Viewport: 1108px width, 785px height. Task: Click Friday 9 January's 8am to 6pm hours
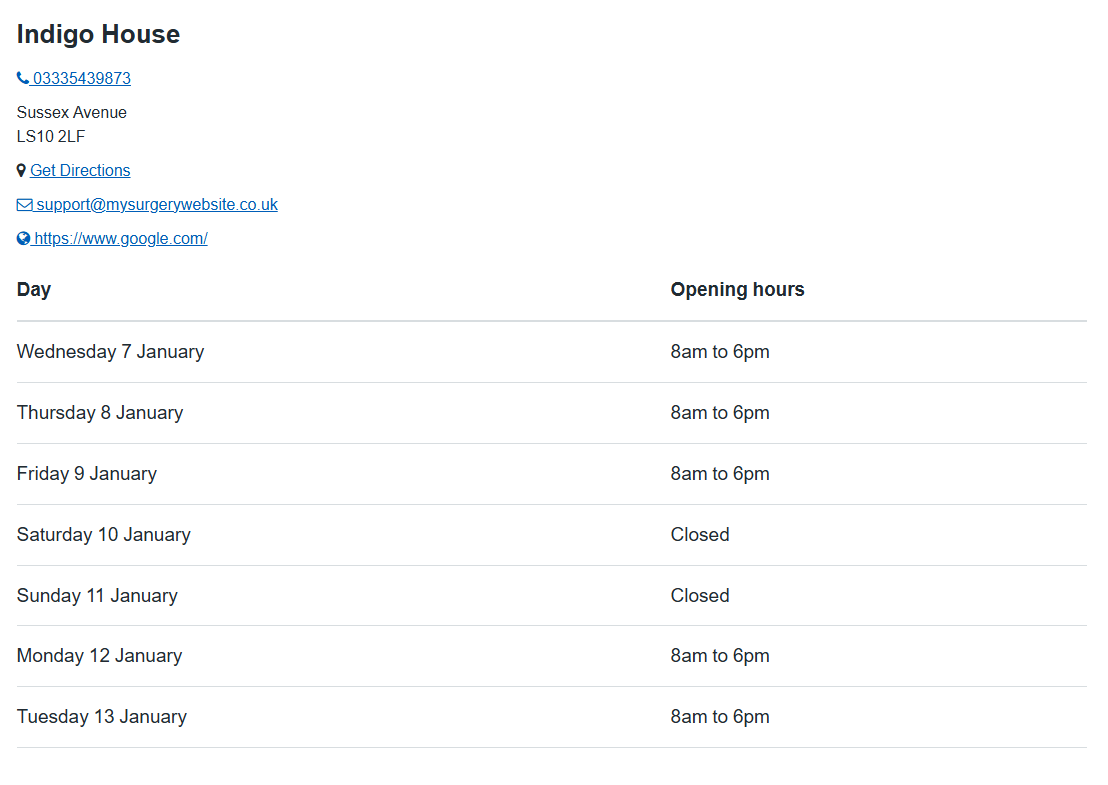[x=720, y=474]
